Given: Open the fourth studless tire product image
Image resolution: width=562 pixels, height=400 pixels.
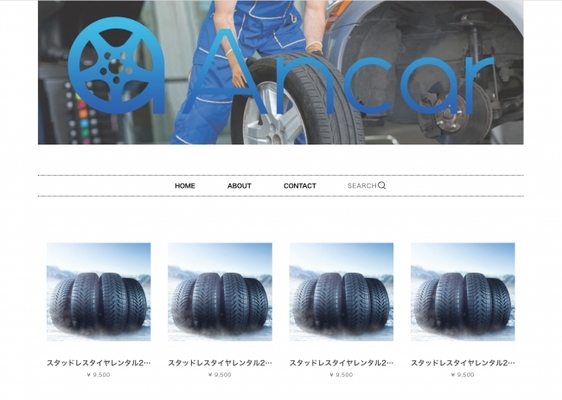Looking at the screenshot, I should [463, 292].
